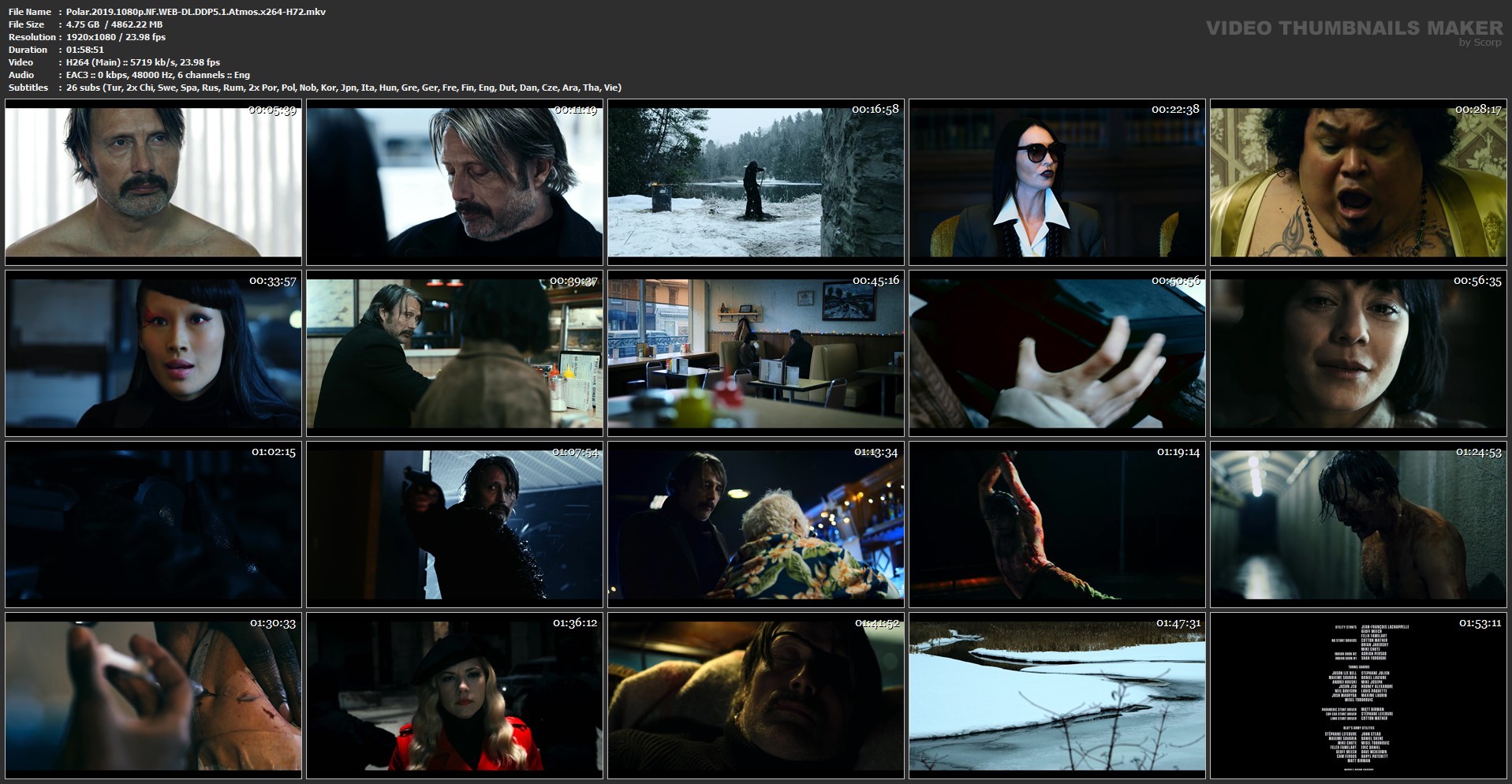Click the Video label
The image size is (1512, 784).
[21, 62]
